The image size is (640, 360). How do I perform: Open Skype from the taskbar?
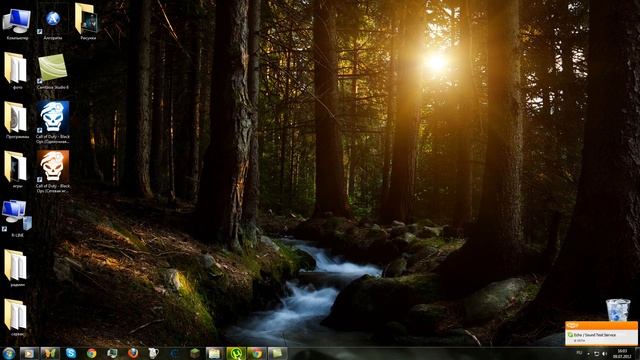tap(71, 353)
